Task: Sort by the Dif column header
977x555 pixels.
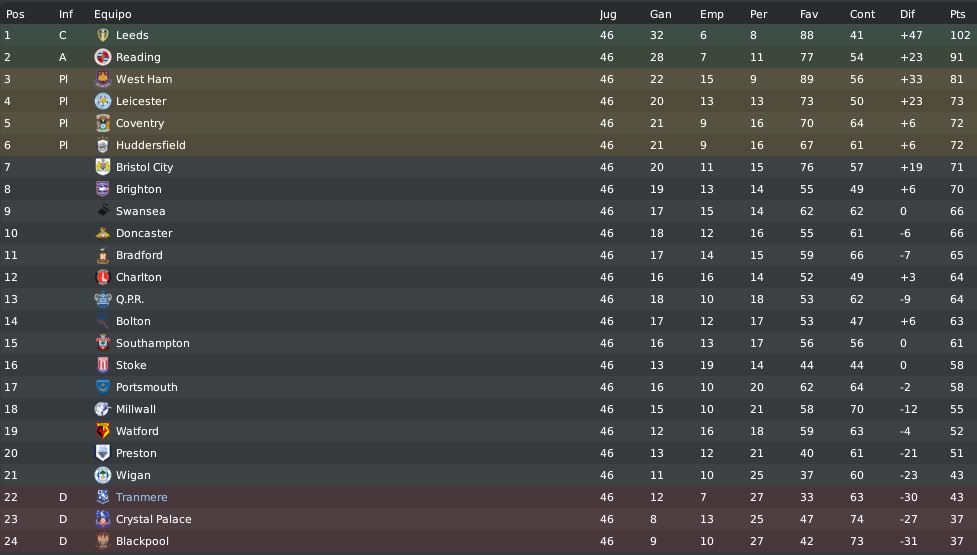Action: coord(907,14)
